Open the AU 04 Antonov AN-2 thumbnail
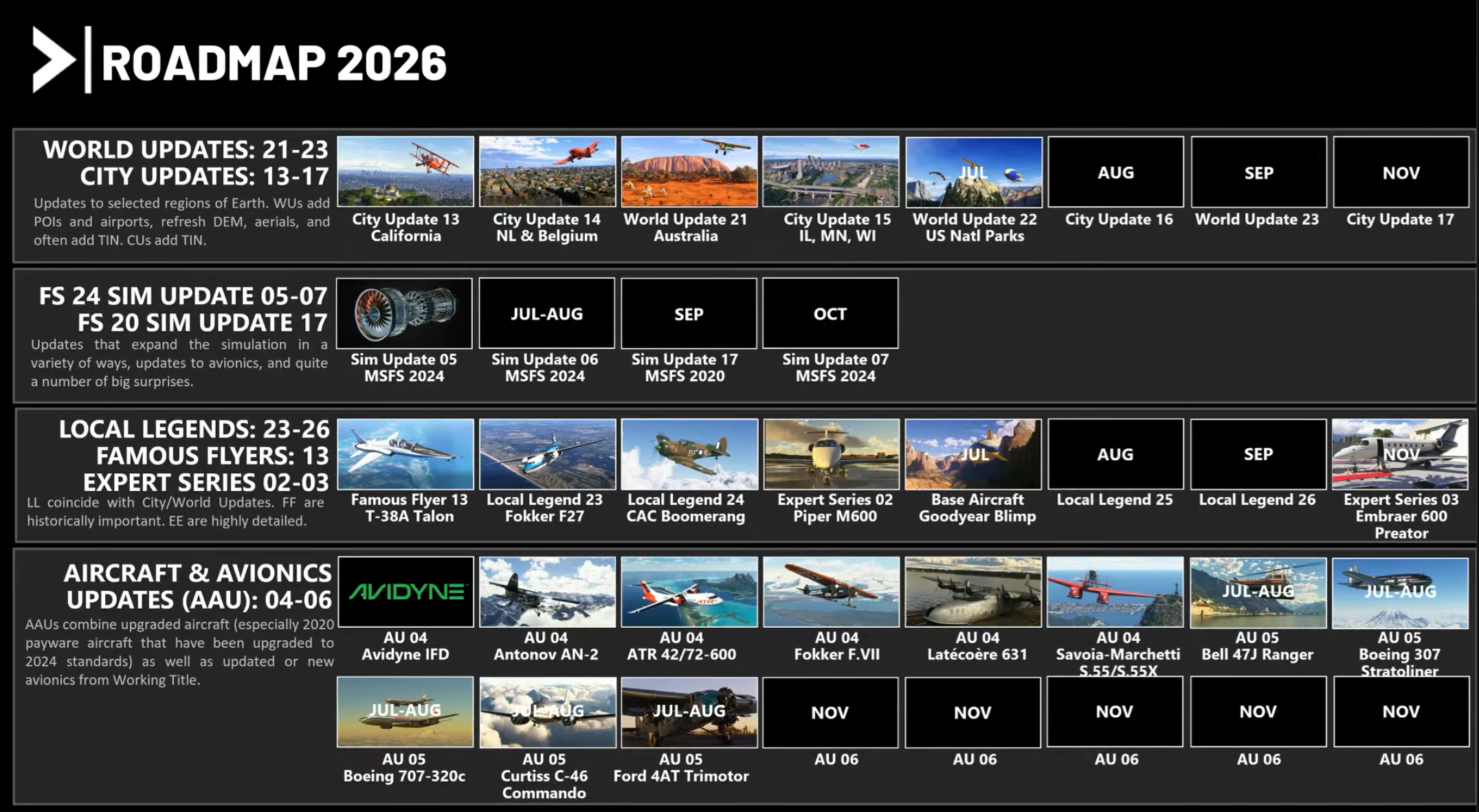Image resolution: width=1479 pixels, height=812 pixels. click(548, 592)
